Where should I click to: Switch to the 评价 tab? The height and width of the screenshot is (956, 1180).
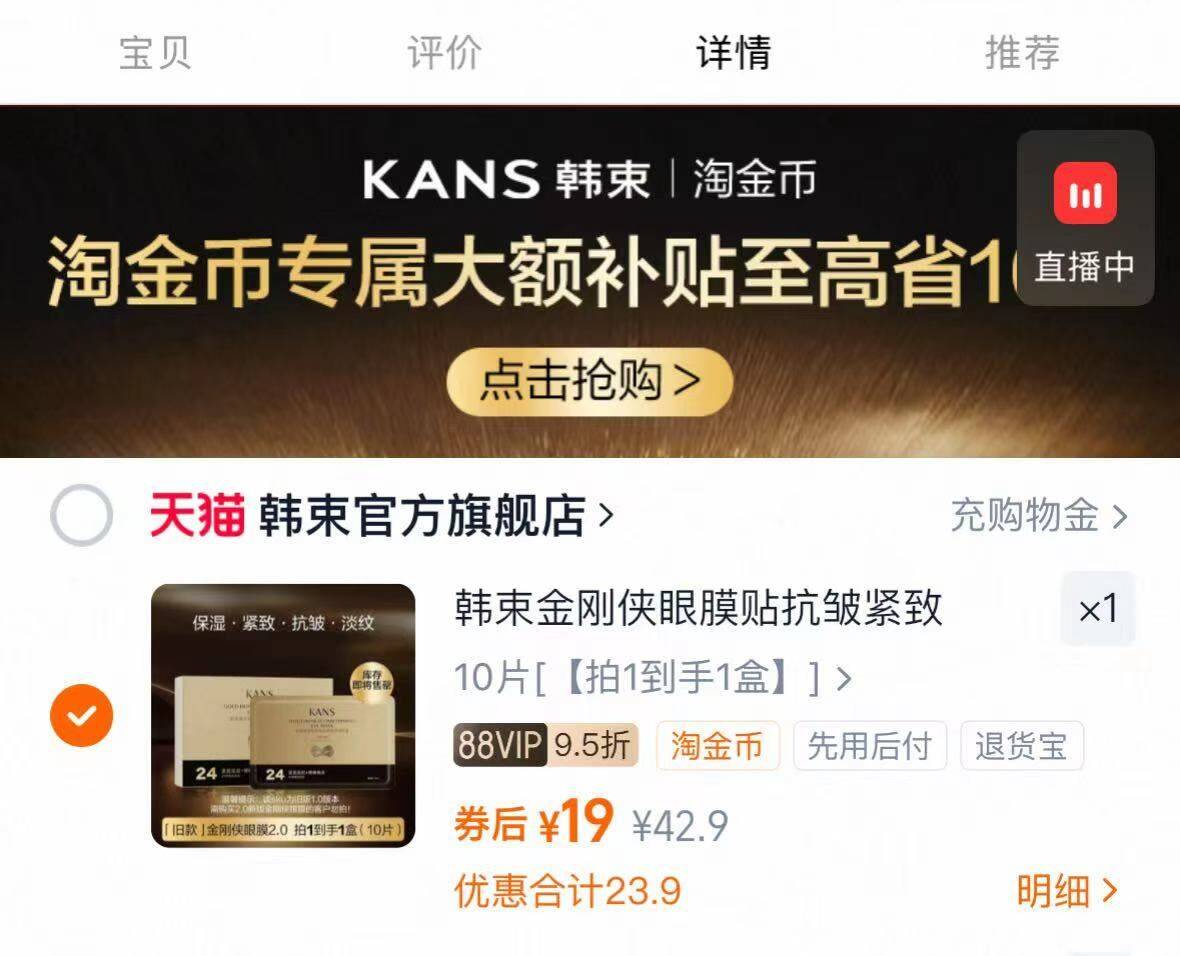(445, 53)
